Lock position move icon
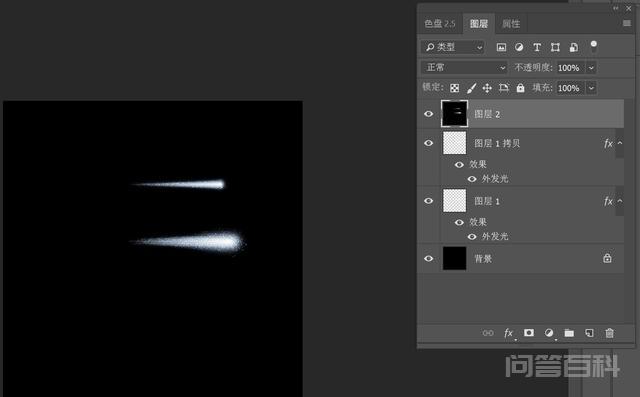Viewport: 640px width, 397px height. pos(487,88)
